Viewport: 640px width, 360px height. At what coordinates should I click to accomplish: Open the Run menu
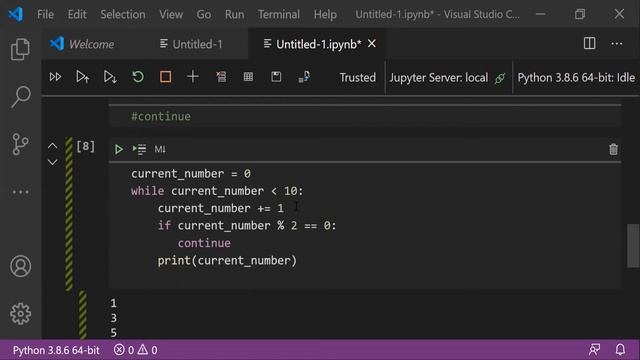coord(234,14)
